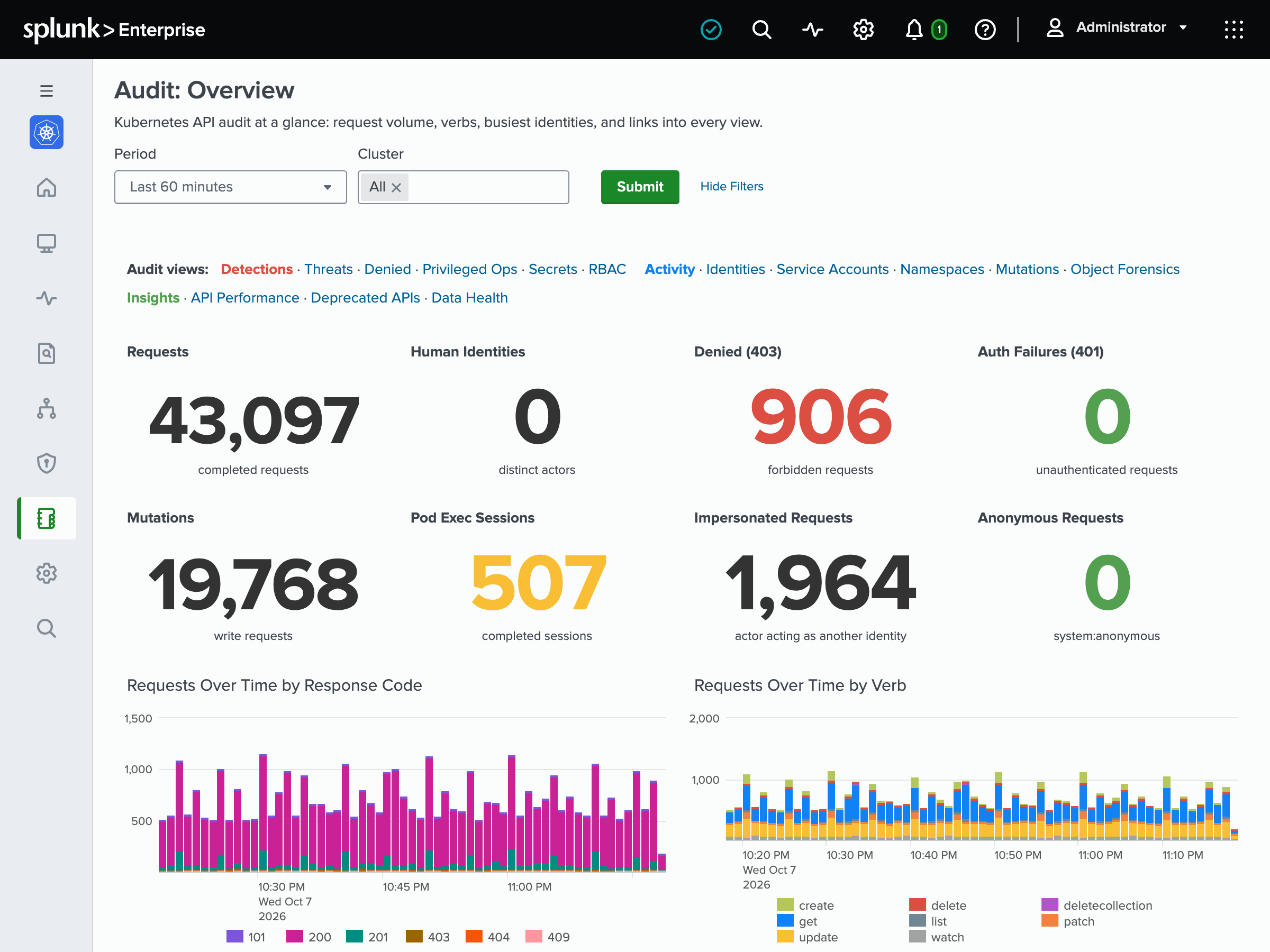
Task: Open the Threats audit view
Action: click(329, 269)
